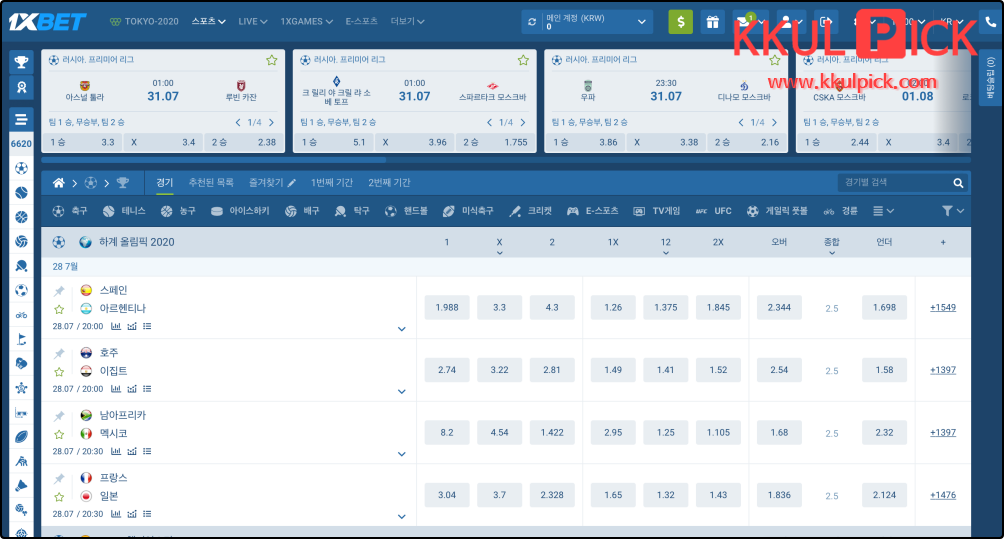Select 멕시코 win odds 1.422
1004x539 pixels.
552,433
